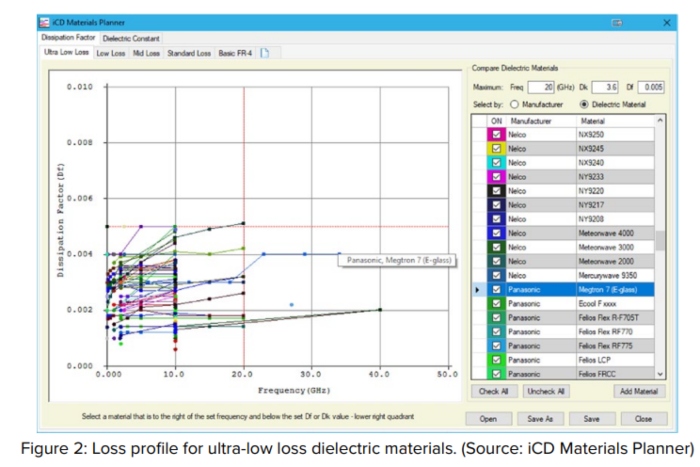Select the Ultra Low Loss tab
Screen dimensions: 700x467
[x=67, y=52]
